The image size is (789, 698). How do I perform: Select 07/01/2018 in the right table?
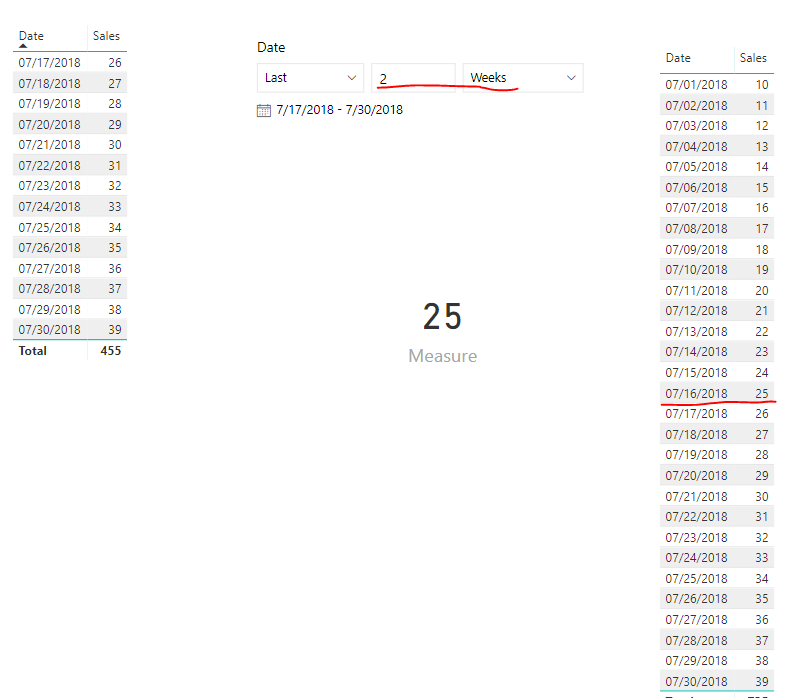coord(696,85)
